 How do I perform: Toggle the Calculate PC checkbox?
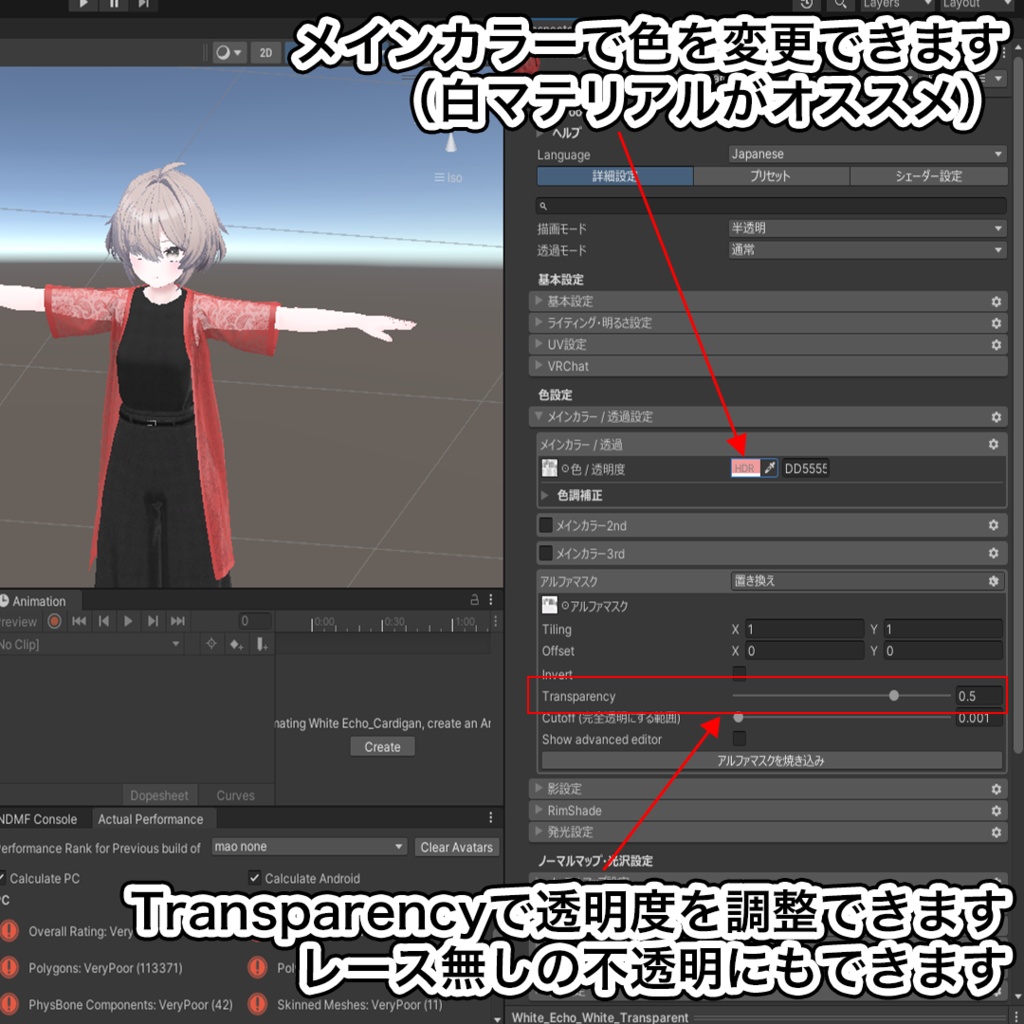click(1, 878)
